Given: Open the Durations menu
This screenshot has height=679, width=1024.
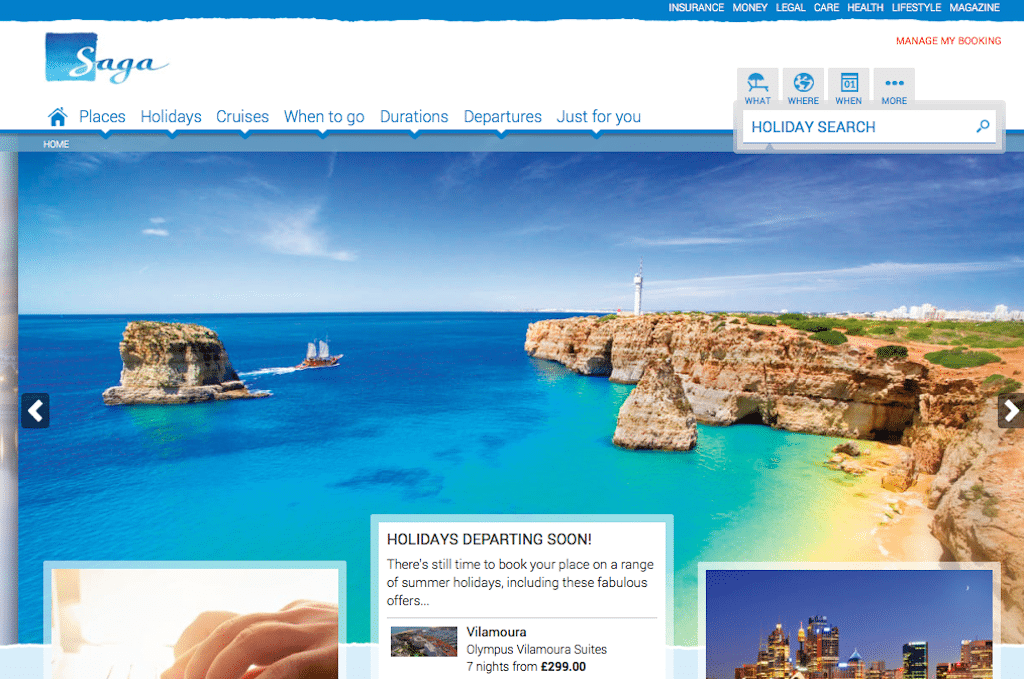Looking at the screenshot, I should pyautogui.click(x=414, y=117).
